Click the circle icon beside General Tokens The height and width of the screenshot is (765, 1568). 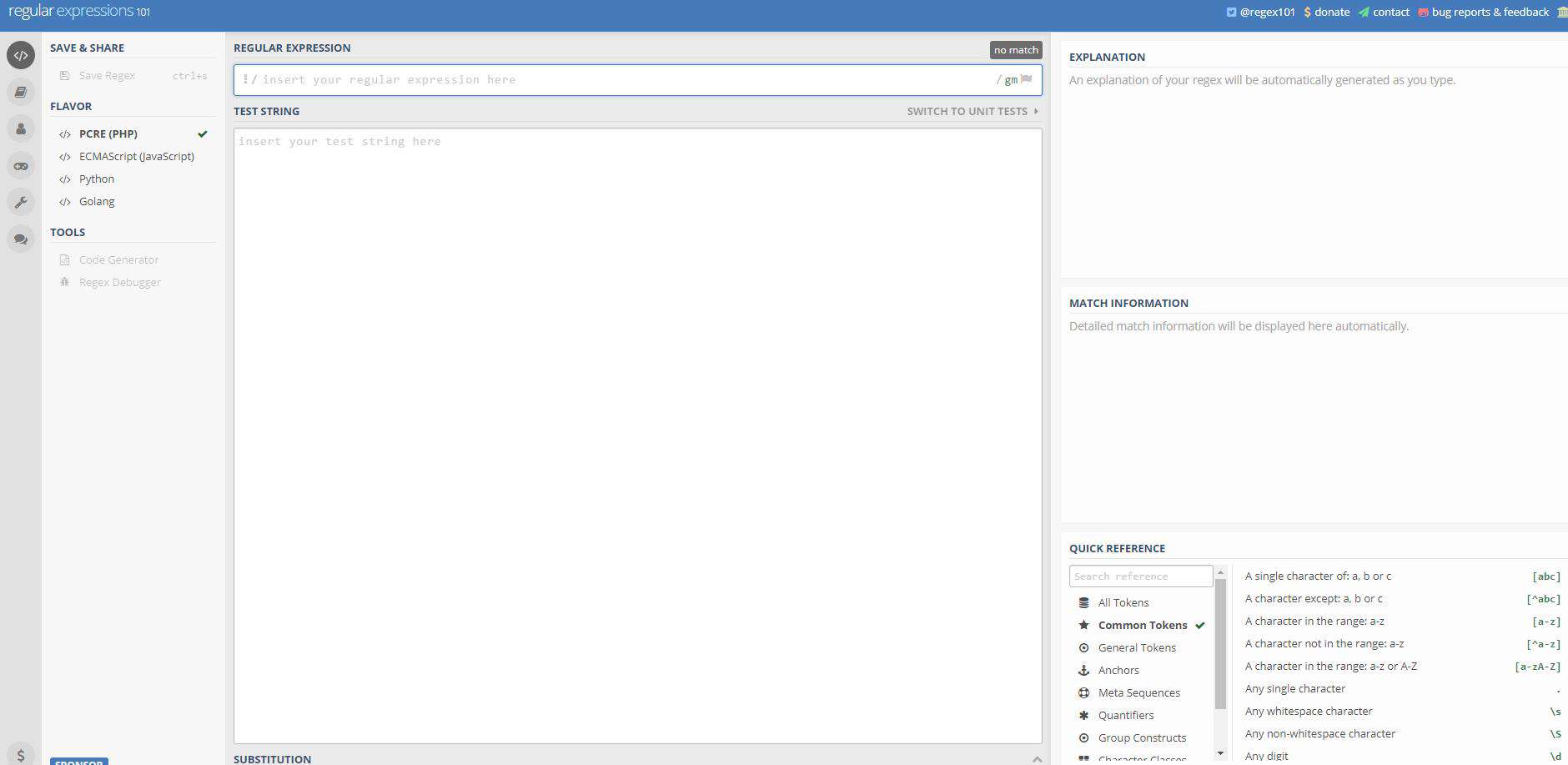pos(1083,647)
